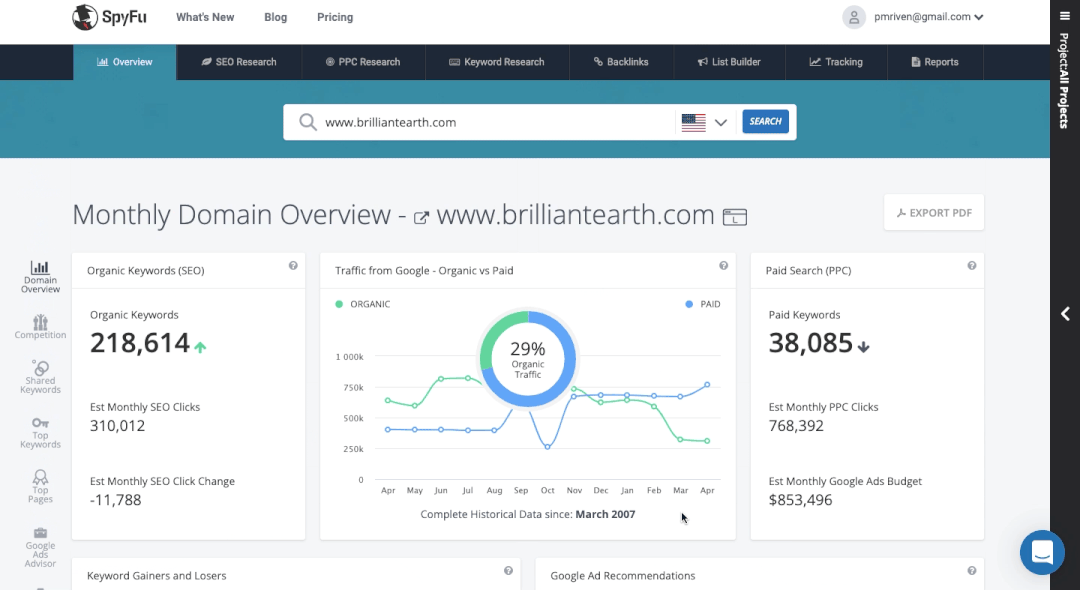Toggle PAID series in chart legend
The image size is (1080, 590).
click(x=703, y=304)
